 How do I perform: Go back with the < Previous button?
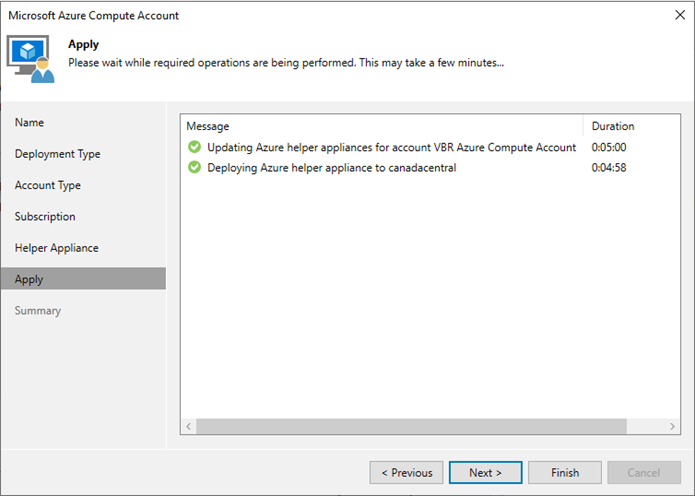(406, 473)
